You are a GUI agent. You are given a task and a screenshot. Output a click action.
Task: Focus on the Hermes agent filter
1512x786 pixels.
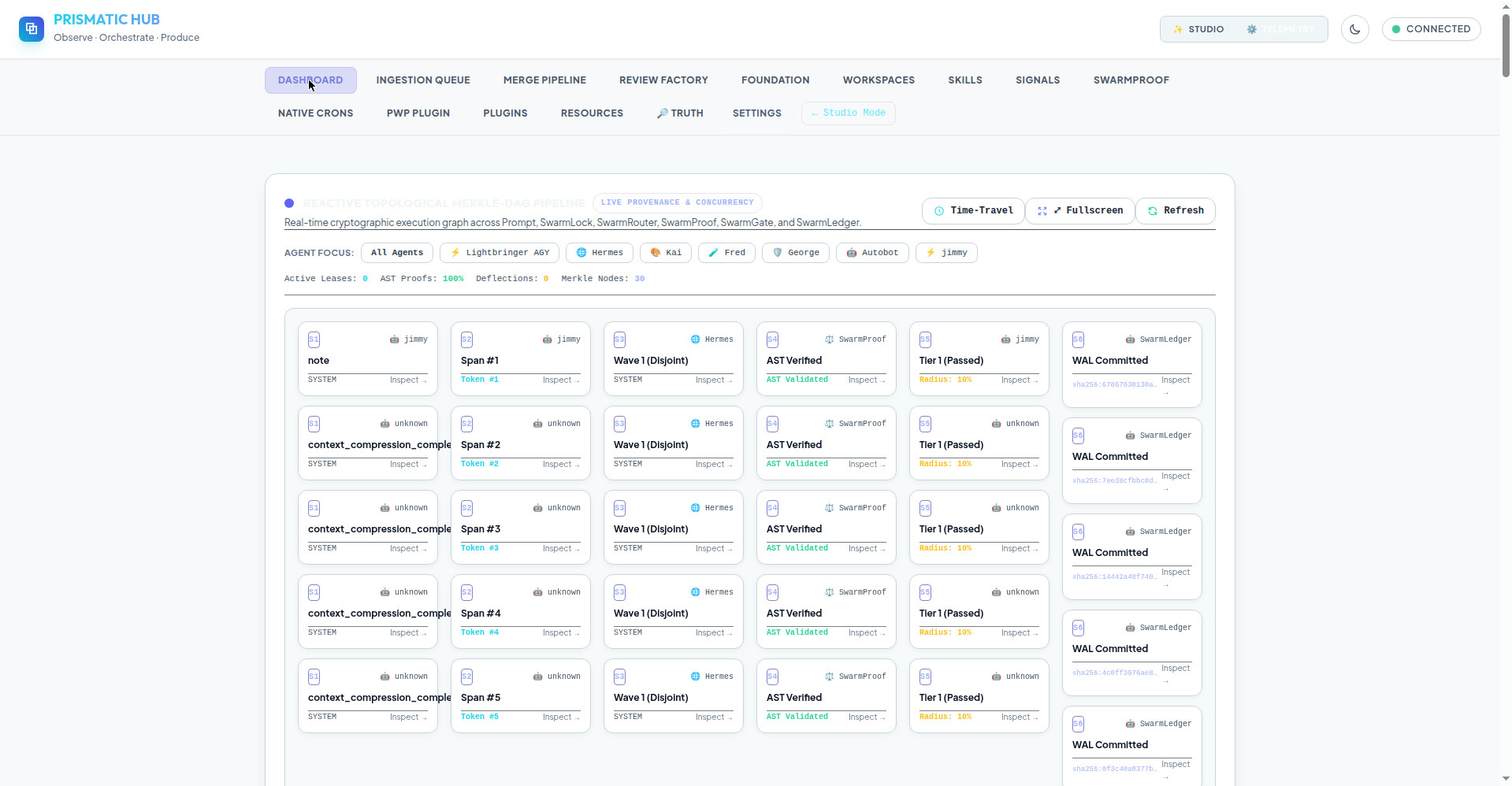(x=600, y=253)
